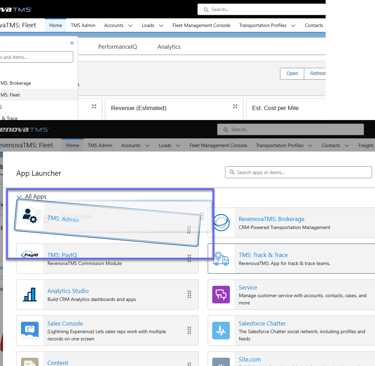Open TMS Admin tab in dimmed nav bar
The width and height of the screenshot is (375, 366).
click(100, 145)
